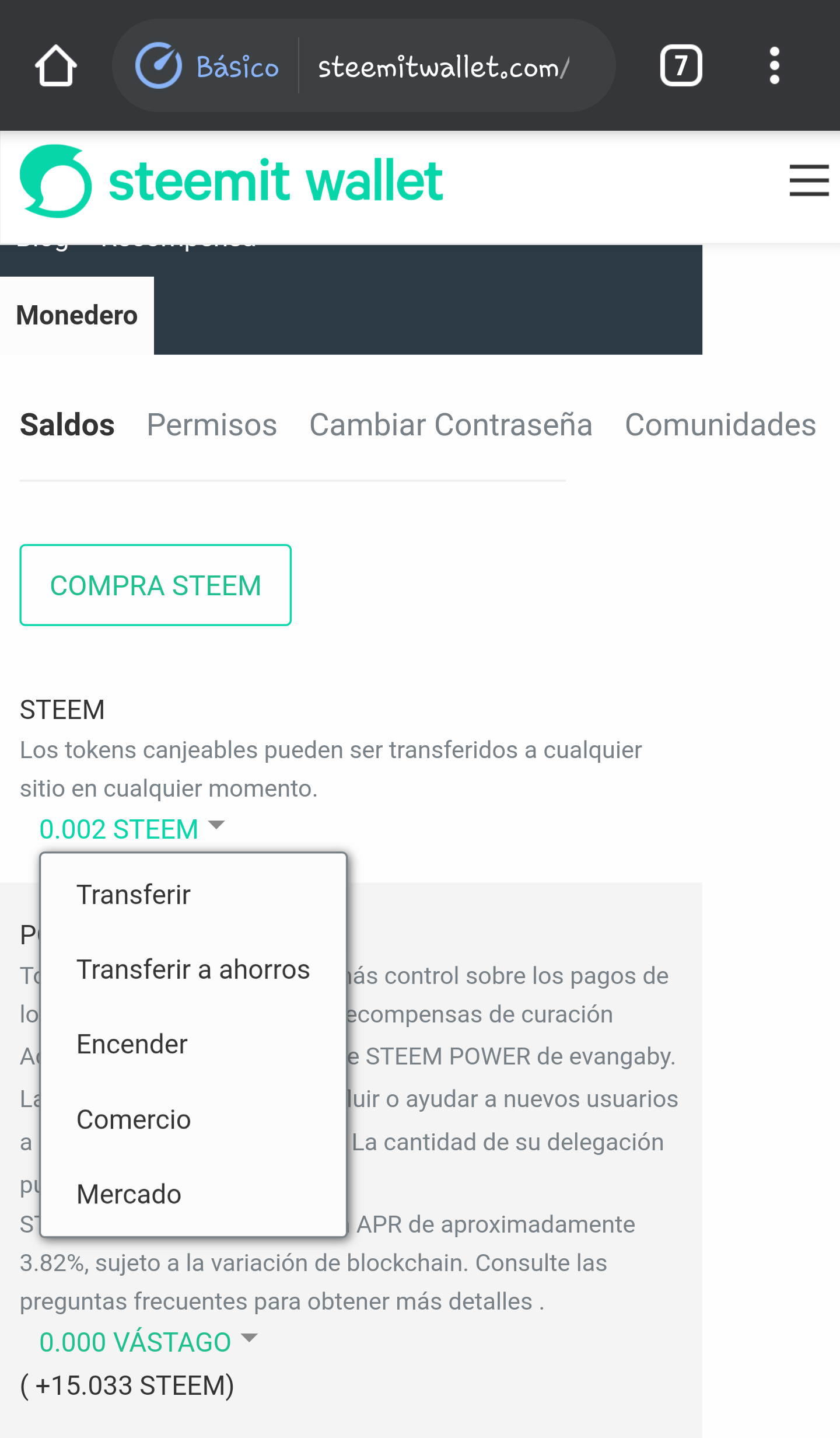Open the browser three-dot menu
Screen dimensions: 840x1438
click(774, 65)
